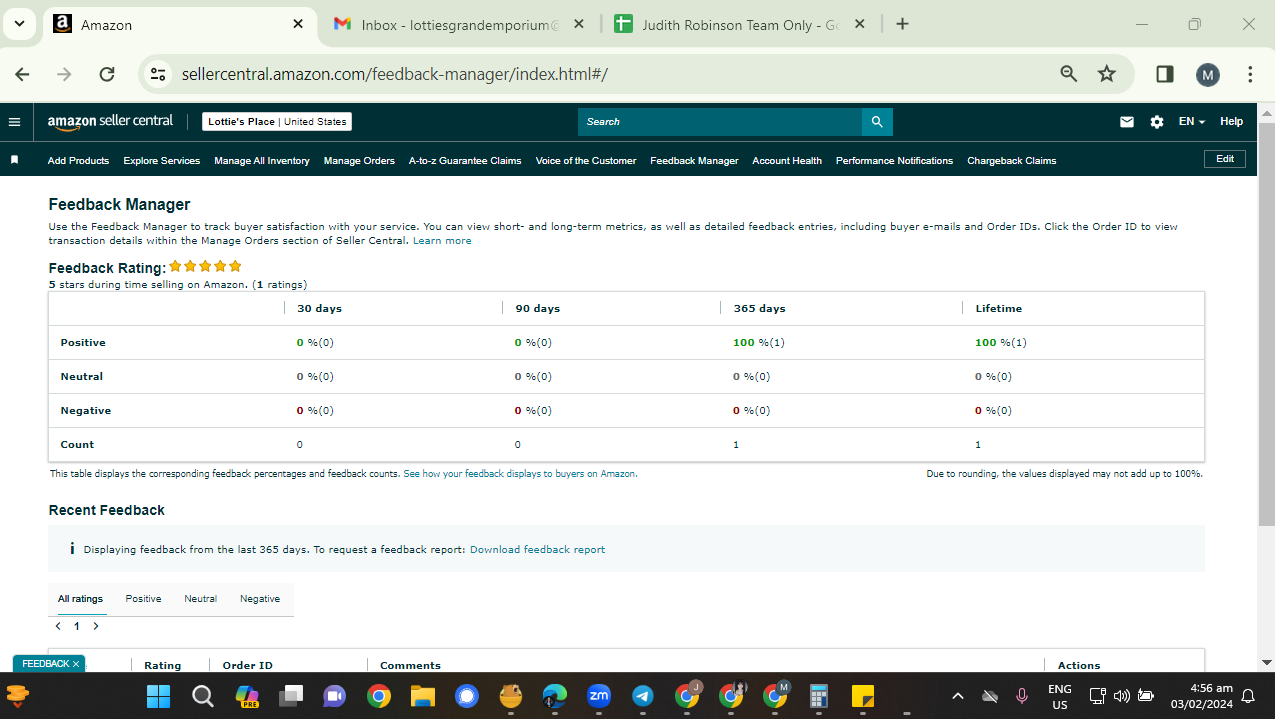The image size is (1275, 719).
Task: Open Add Products in navigation bar
Action: (78, 161)
